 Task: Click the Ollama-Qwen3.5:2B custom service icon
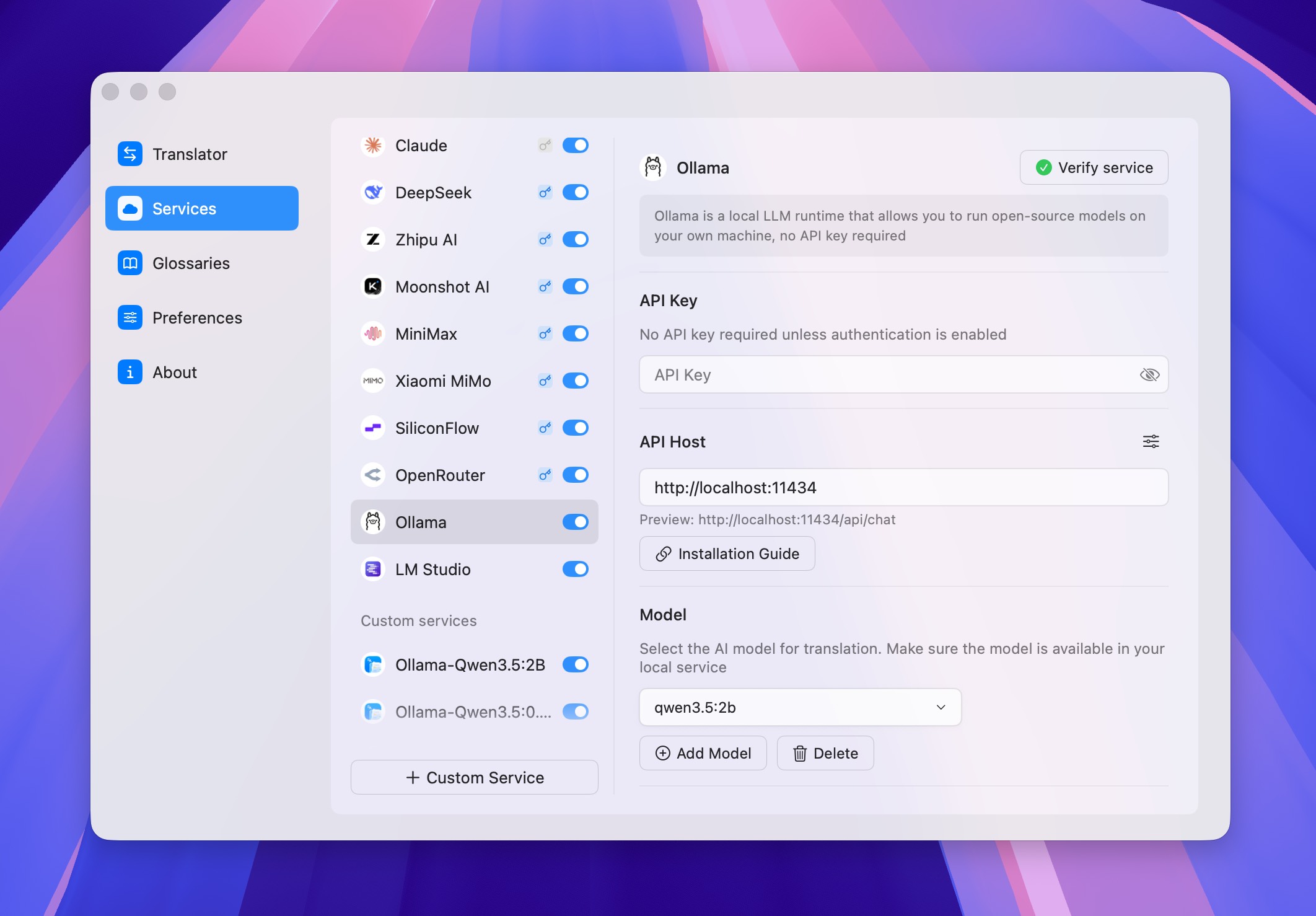pos(373,665)
